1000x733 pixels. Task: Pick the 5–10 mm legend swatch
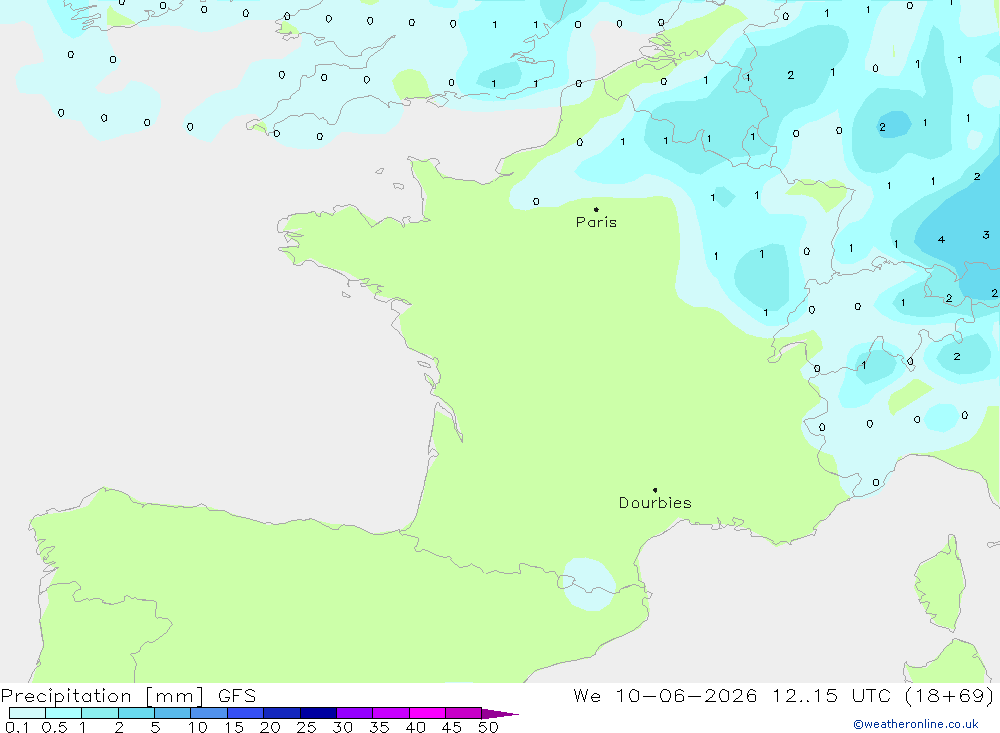[173, 713]
